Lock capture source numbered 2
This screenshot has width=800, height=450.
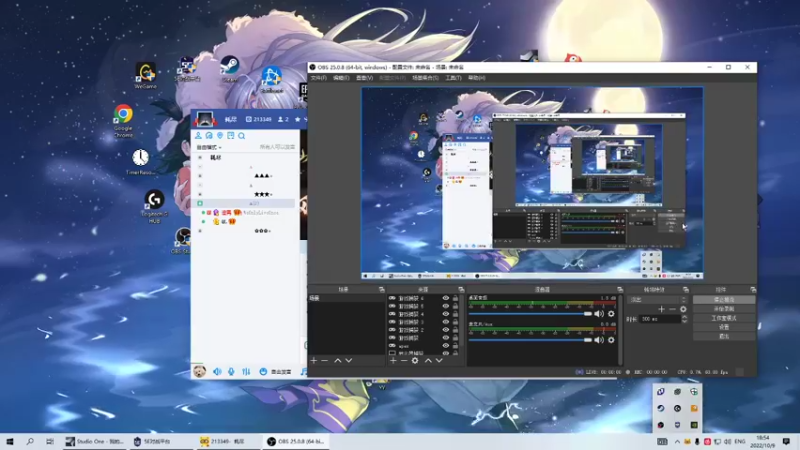(x=455, y=330)
